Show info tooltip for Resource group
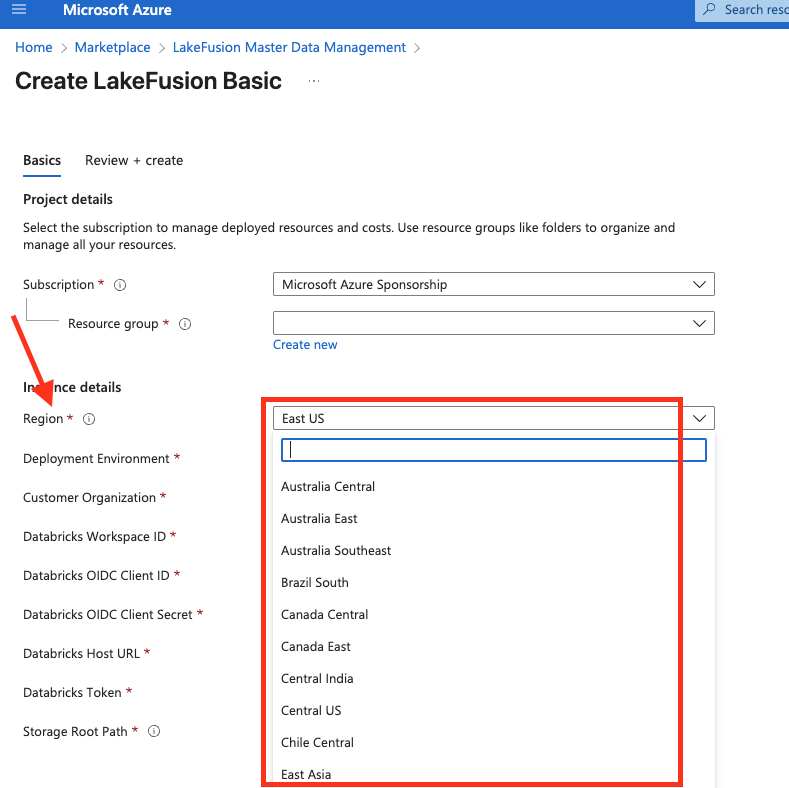The height and width of the screenshot is (788, 789). tap(185, 324)
